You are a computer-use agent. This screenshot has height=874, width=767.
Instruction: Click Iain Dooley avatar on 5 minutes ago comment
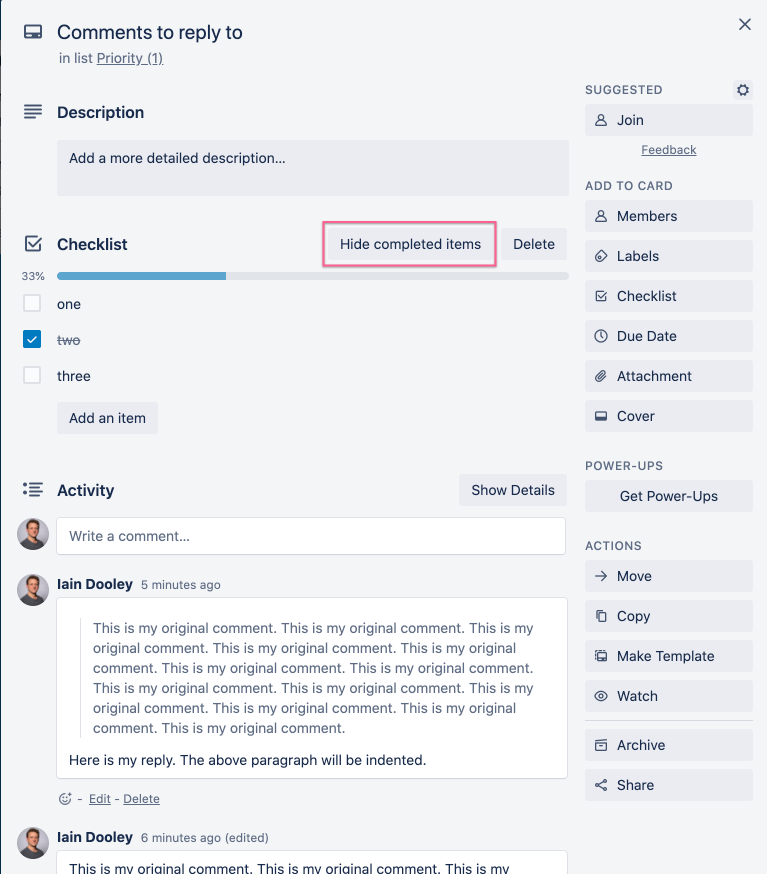tap(33, 590)
